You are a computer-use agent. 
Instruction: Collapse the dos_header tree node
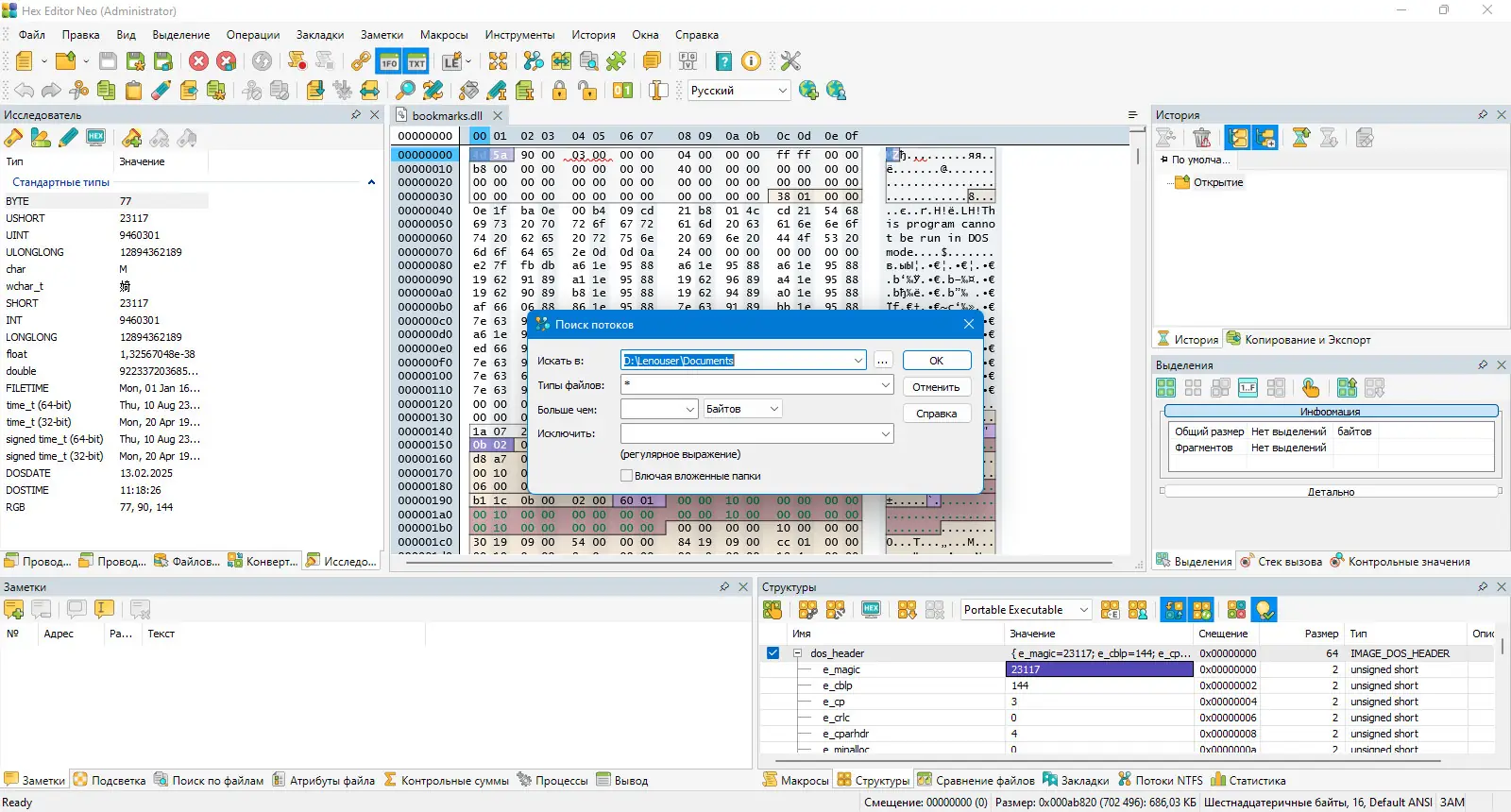click(x=797, y=653)
